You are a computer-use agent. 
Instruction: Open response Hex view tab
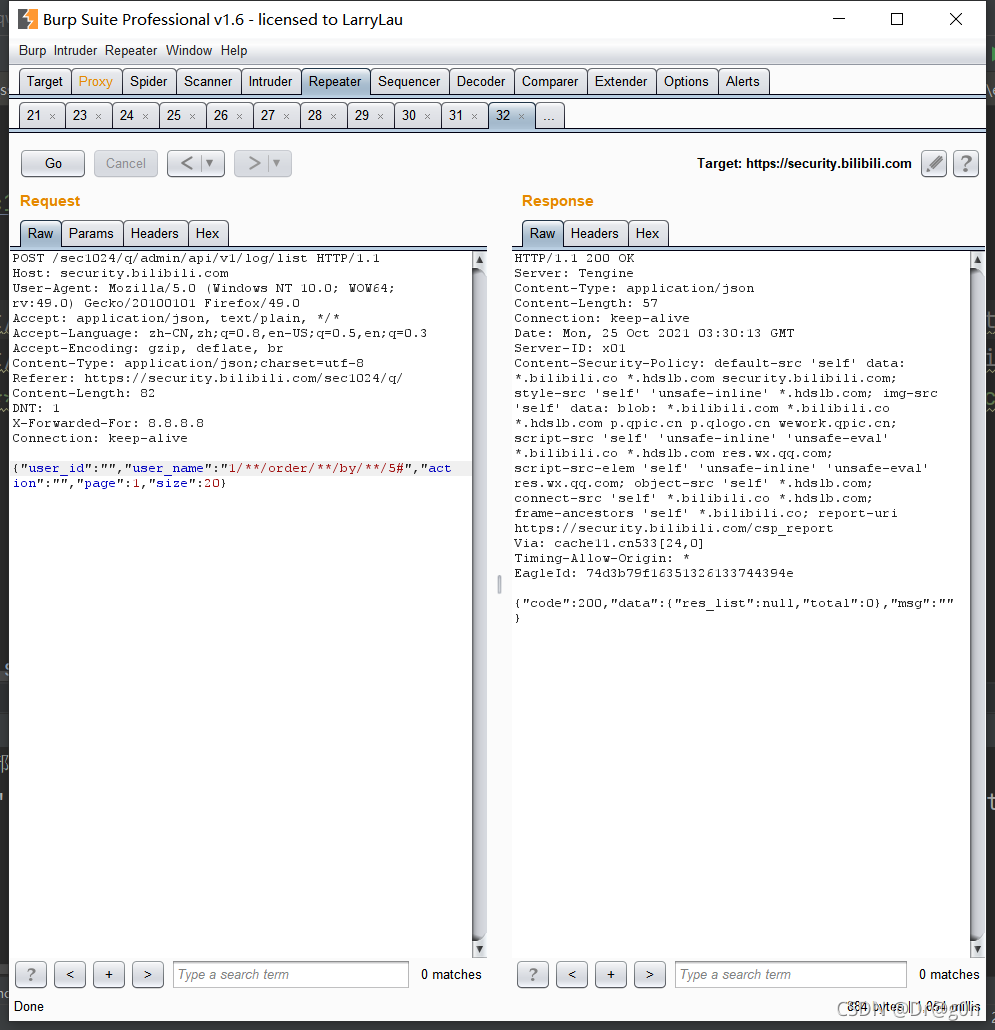[x=648, y=233]
